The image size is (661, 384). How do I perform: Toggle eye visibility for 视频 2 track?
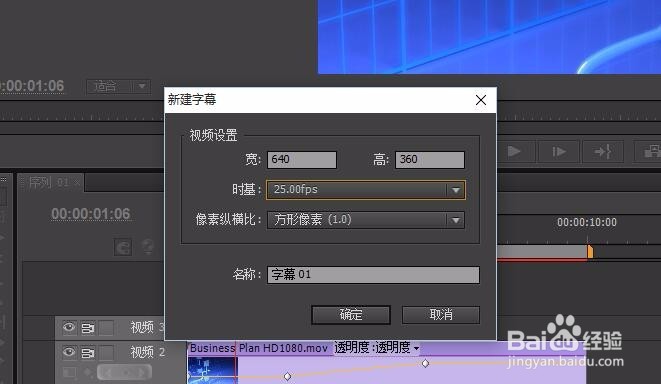[69, 352]
